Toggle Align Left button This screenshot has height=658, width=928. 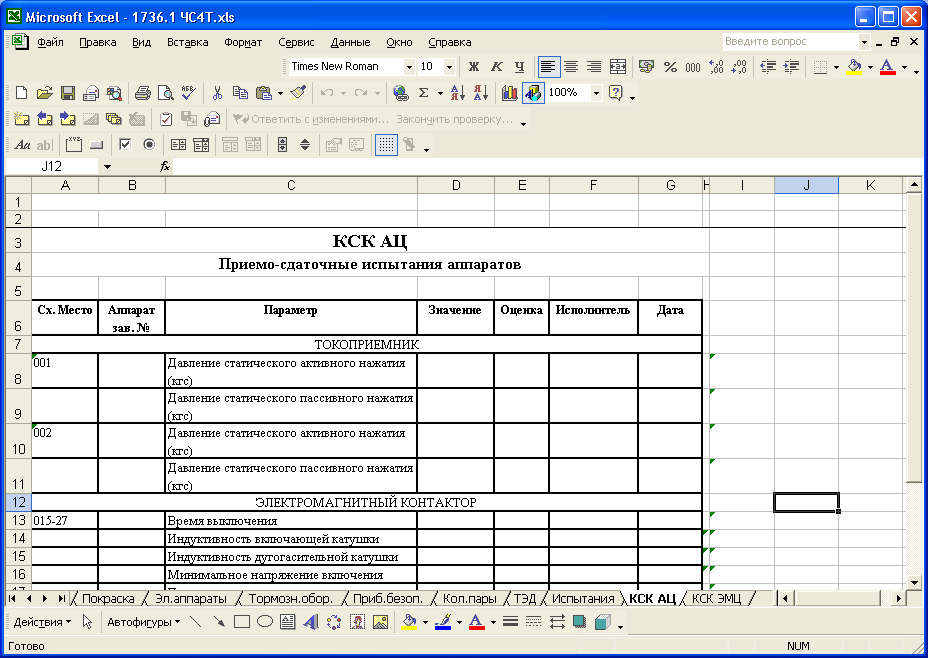pos(548,67)
